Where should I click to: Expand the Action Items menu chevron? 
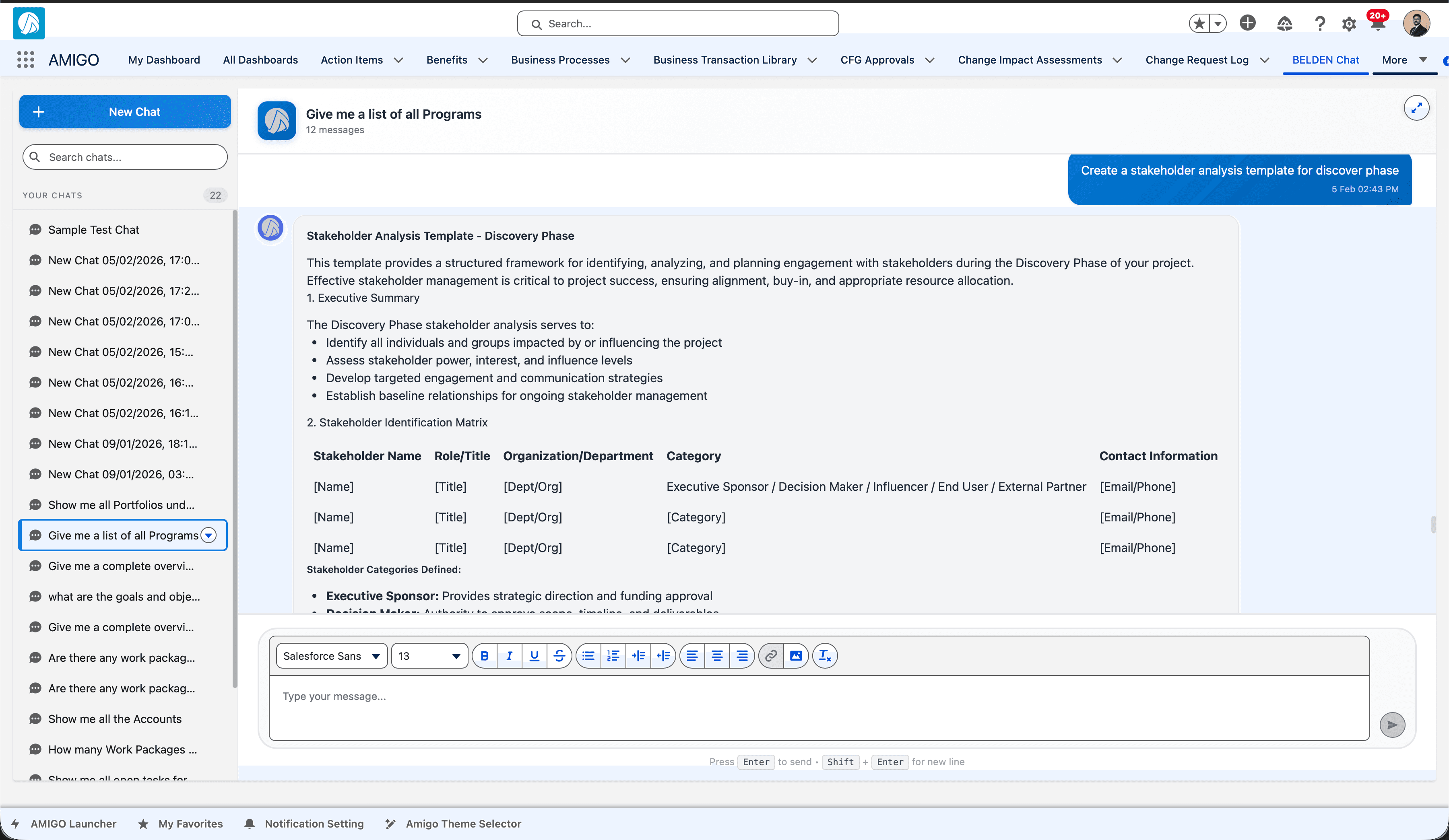pyautogui.click(x=398, y=60)
